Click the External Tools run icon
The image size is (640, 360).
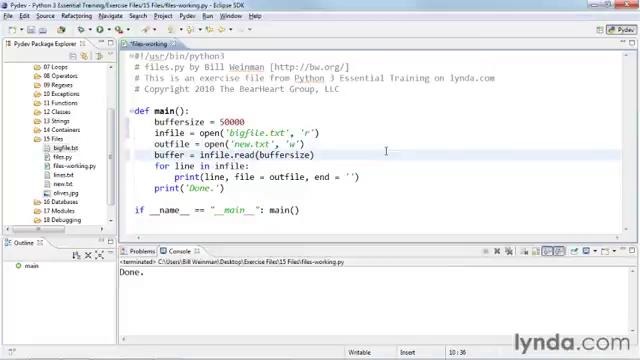coord(119,30)
